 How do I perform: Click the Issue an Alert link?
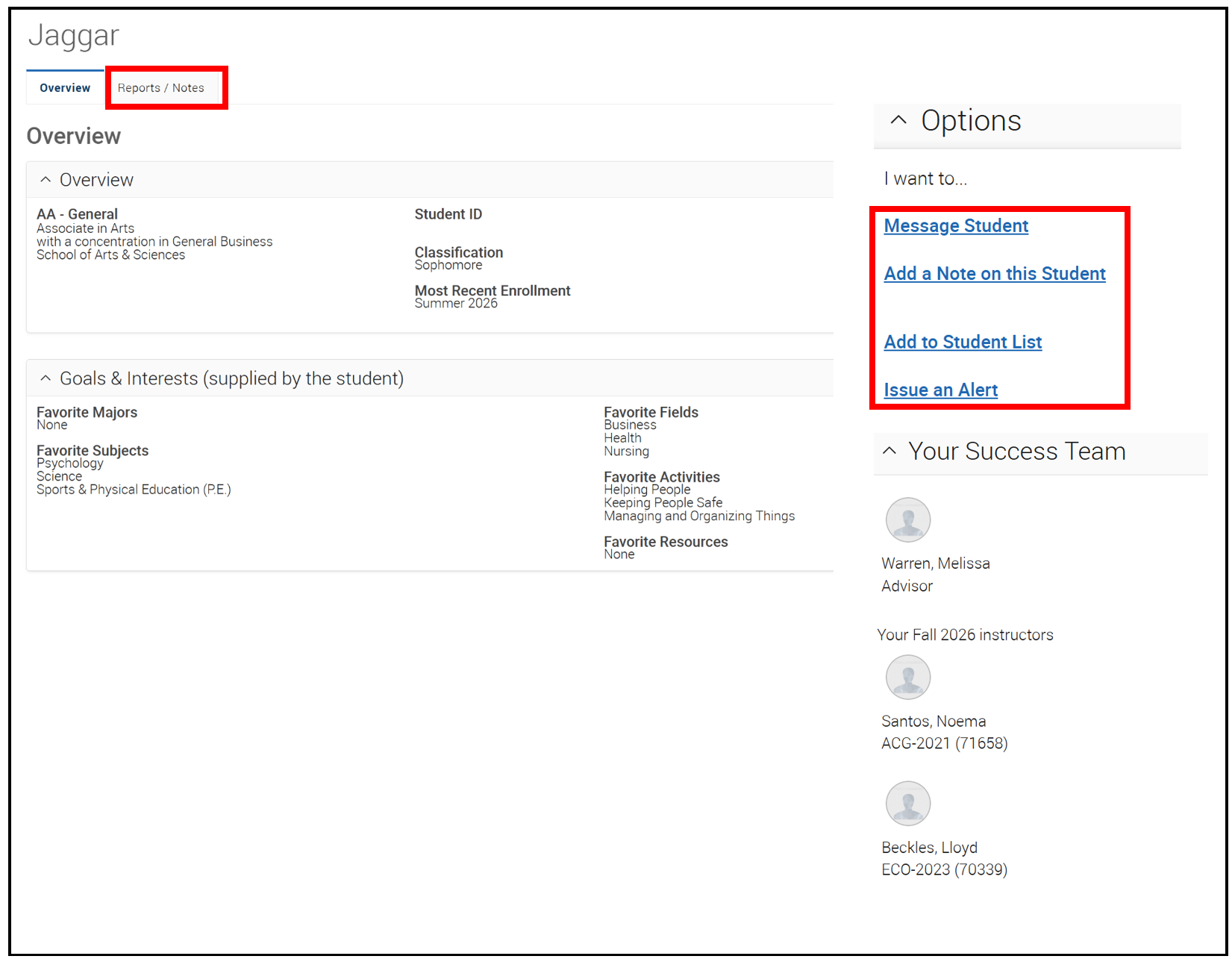pyautogui.click(x=940, y=390)
